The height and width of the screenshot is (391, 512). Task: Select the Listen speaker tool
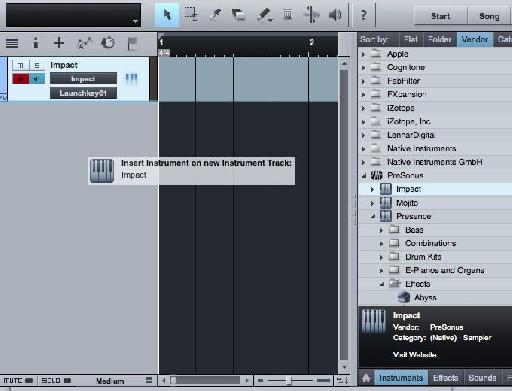(x=335, y=15)
